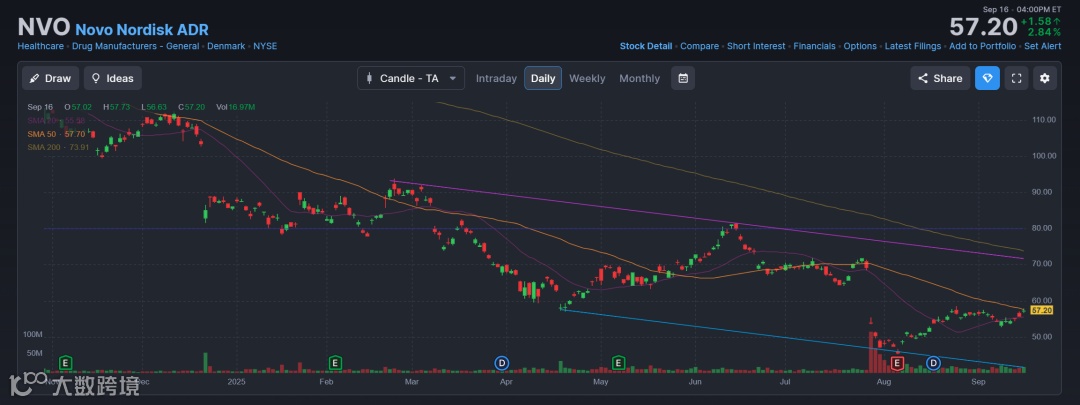Screen dimensions: 1080x405
Task: Open chart settings gear
Action: (1044, 79)
